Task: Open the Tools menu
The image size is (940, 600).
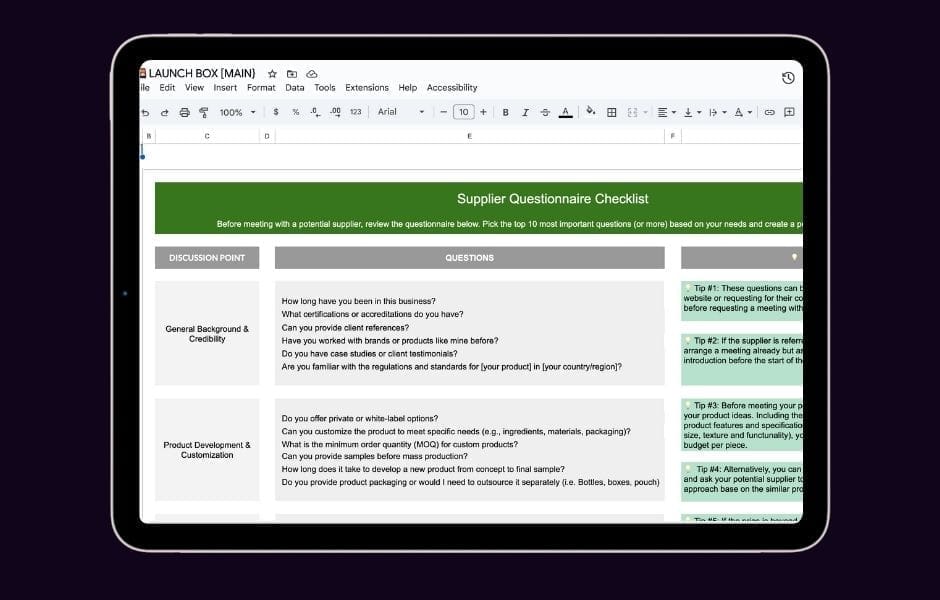Action: pyautogui.click(x=325, y=88)
